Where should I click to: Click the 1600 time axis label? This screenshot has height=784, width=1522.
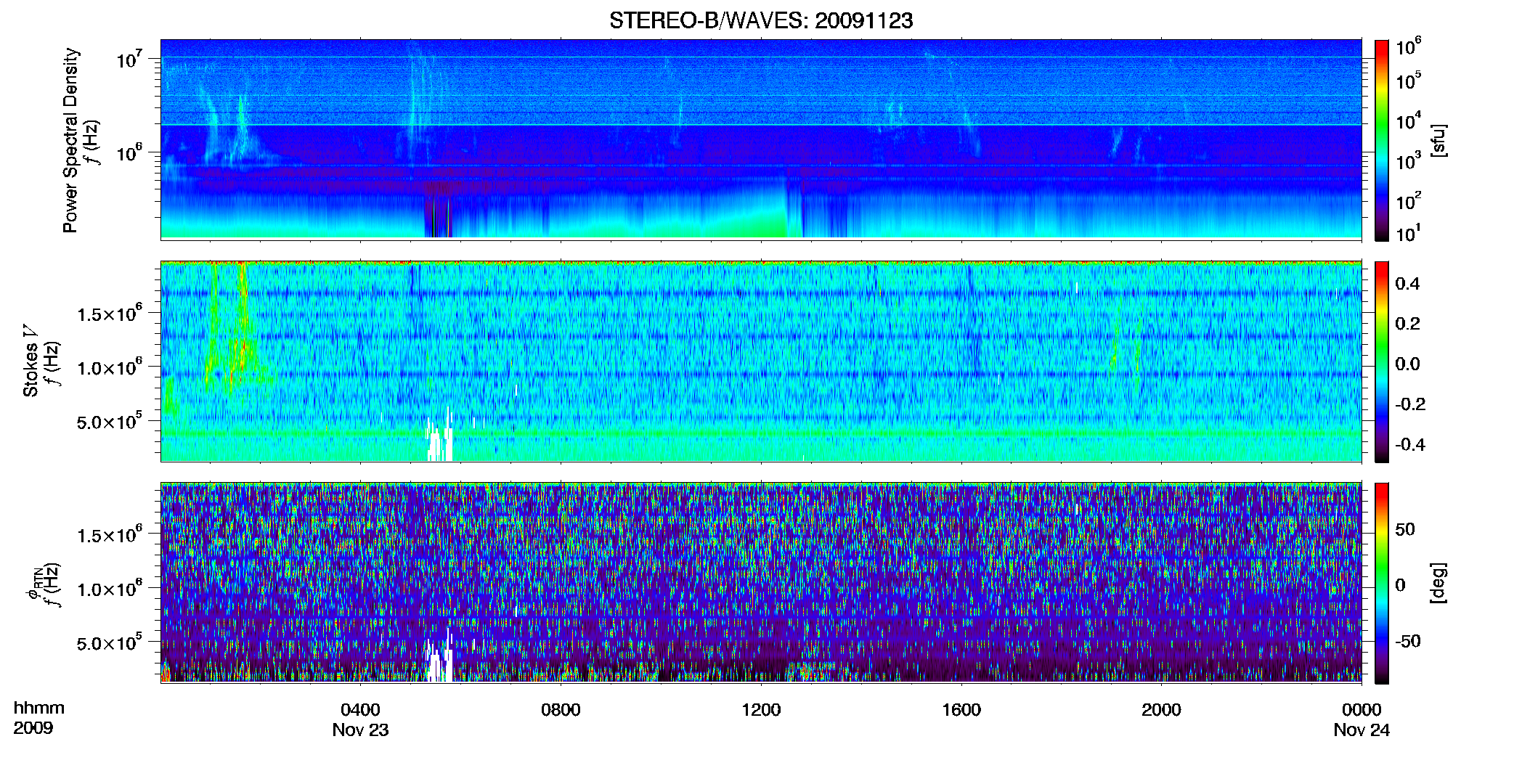coord(961,710)
